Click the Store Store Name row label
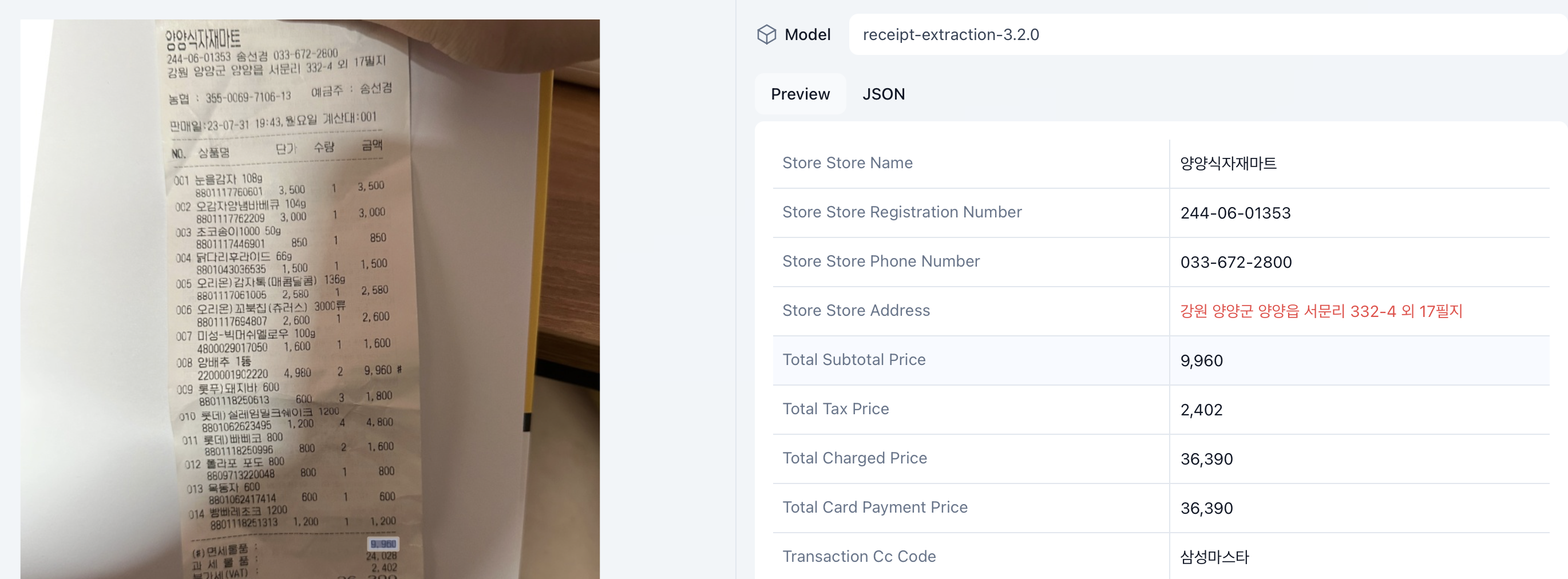The image size is (1568, 579). [847, 163]
